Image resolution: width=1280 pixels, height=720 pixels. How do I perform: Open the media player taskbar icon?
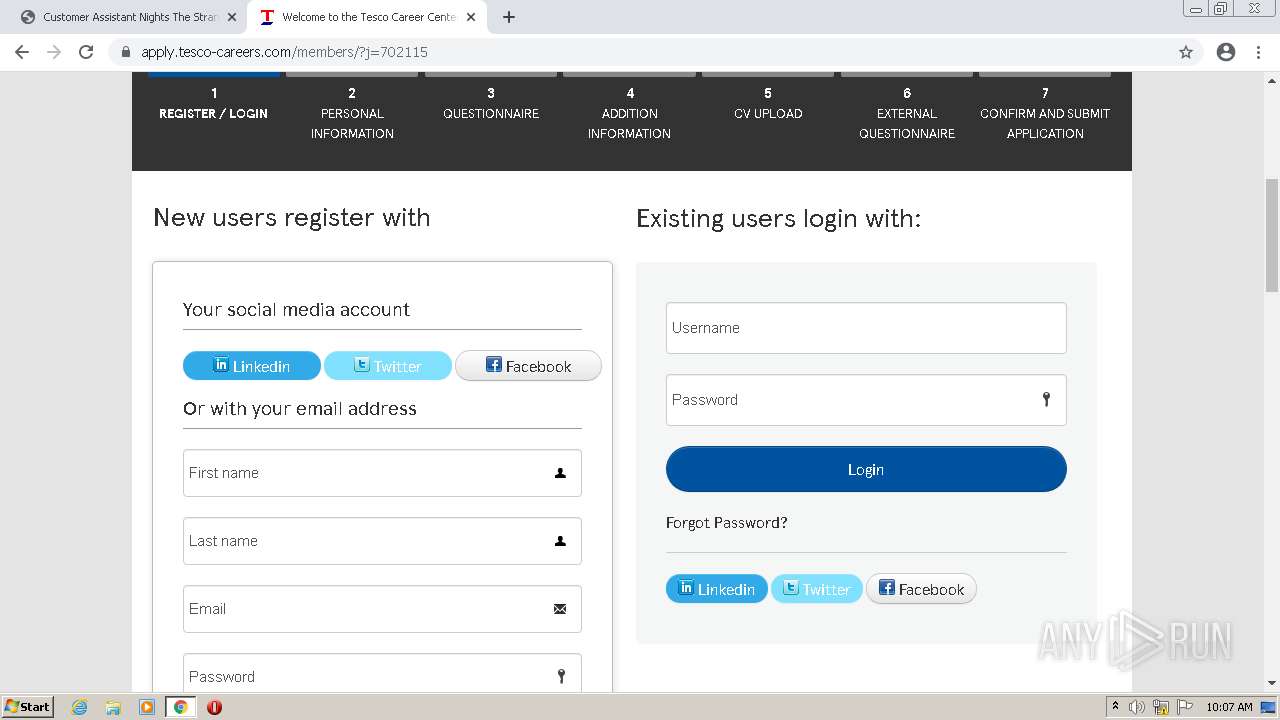pyautogui.click(x=147, y=707)
